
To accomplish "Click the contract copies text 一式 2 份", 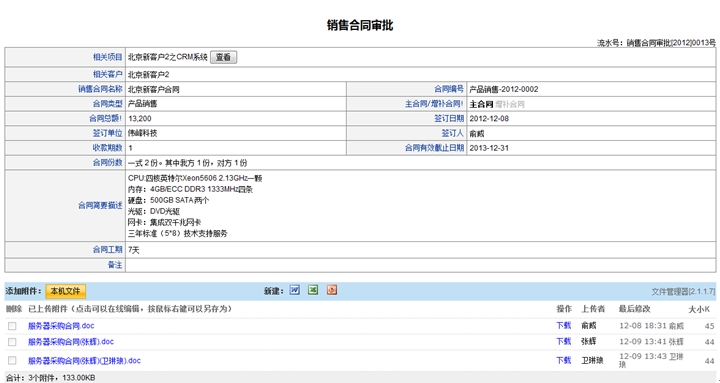I will tap(144, 163).
